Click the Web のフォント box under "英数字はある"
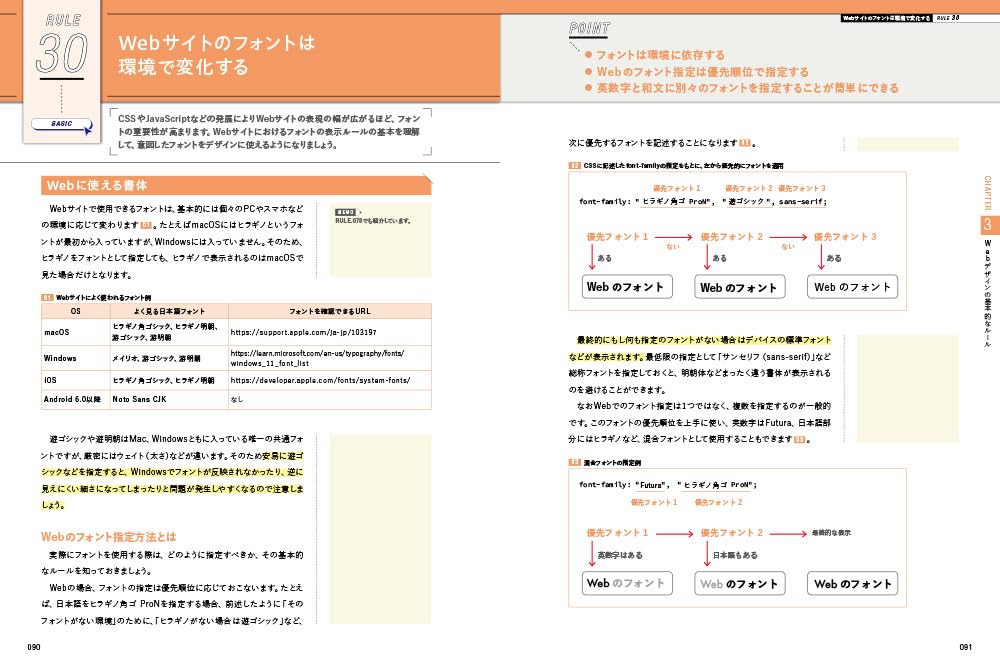Viewport: 1000px width, 665px height. (x=627, y=583)
